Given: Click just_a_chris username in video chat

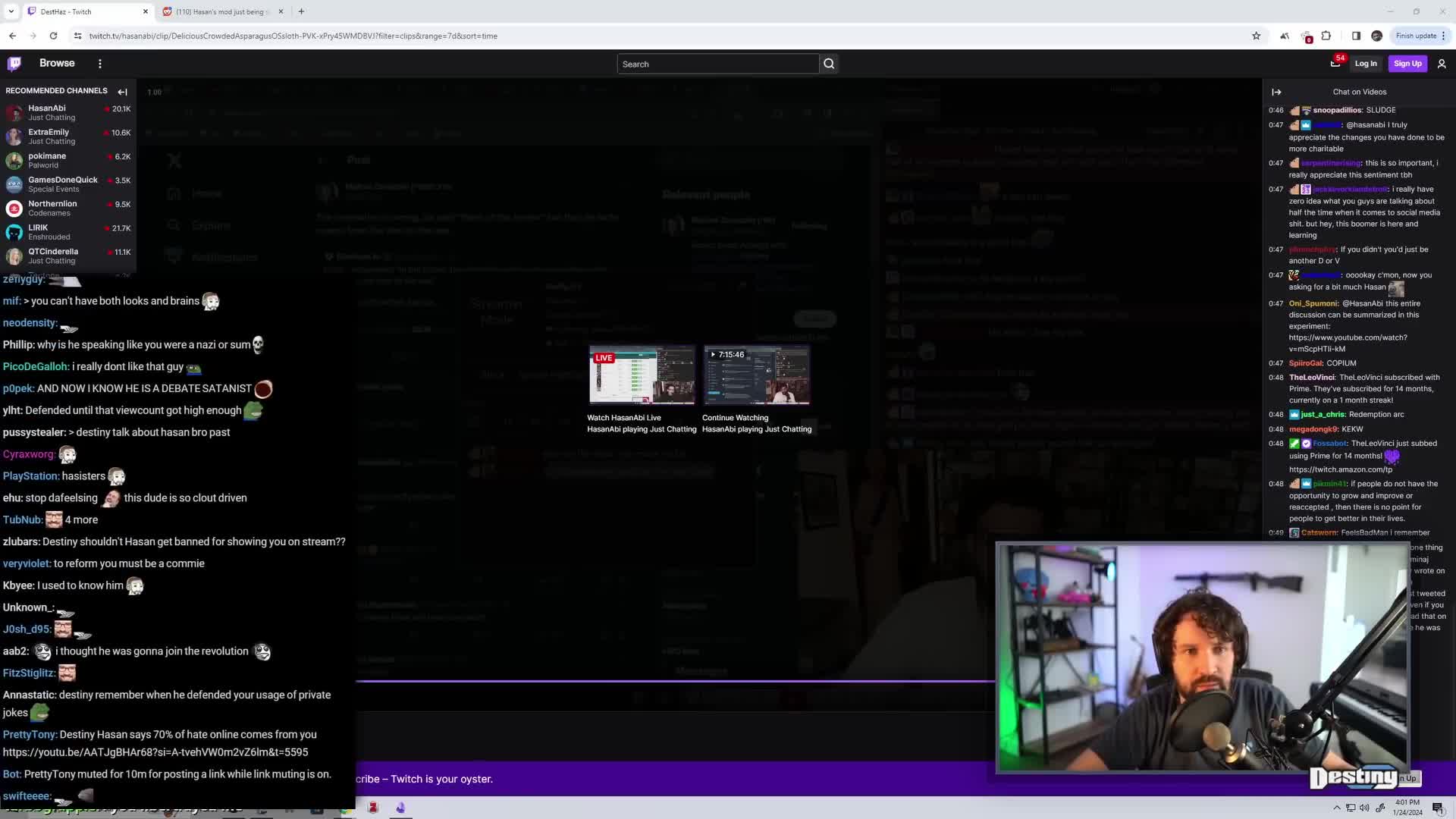Looking at the screenshot, I should pos(1323,415).
